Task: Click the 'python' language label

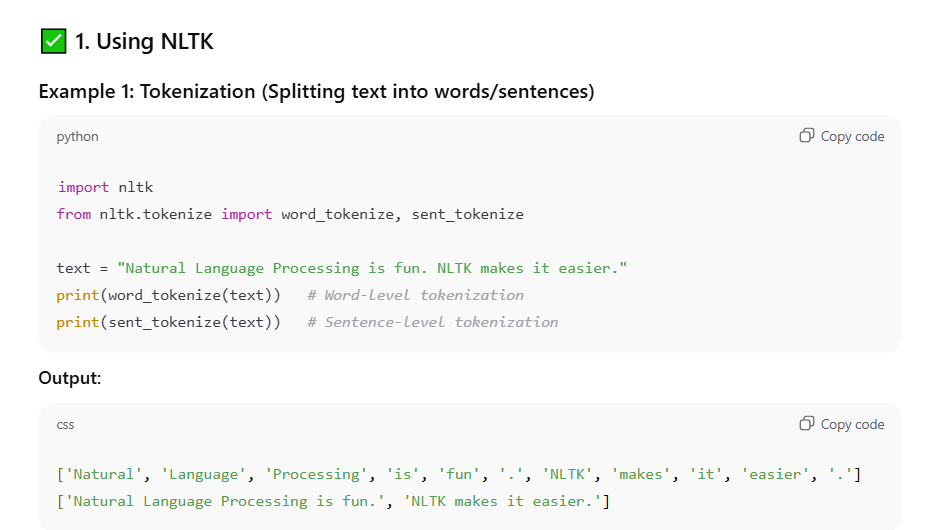Action: [77, 137]
